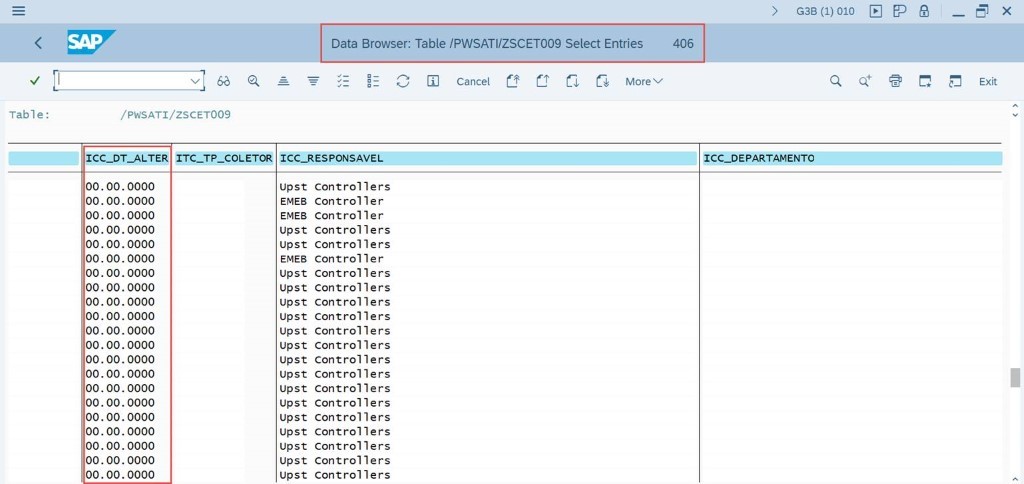The image size is (1024, 484).
Task: Click the glasses Display icon
Action: 224,81
